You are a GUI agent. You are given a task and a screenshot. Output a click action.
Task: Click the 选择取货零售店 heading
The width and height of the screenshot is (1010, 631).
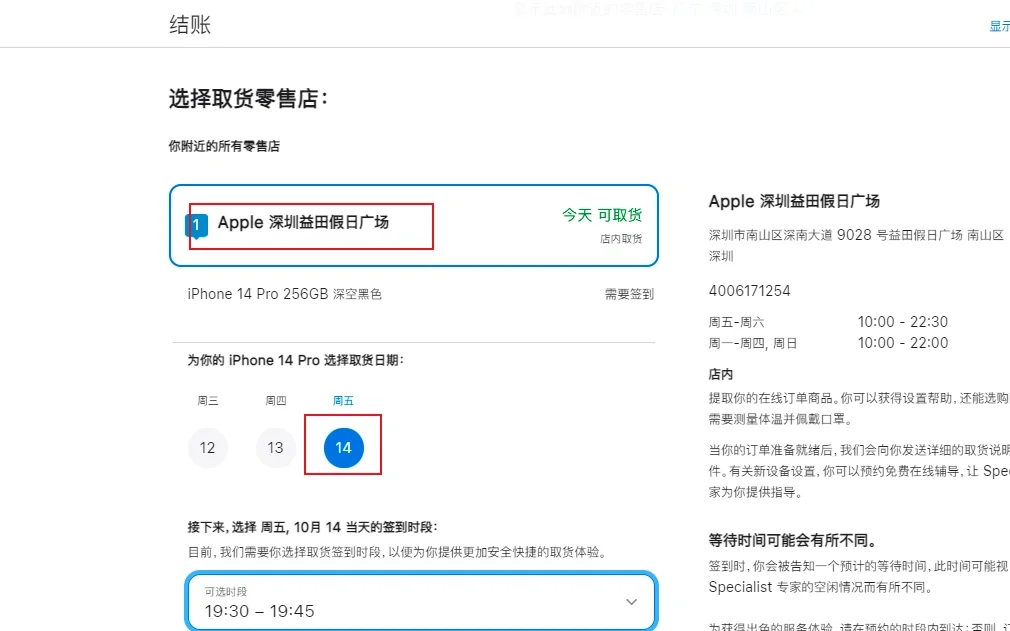coord(249,99)
